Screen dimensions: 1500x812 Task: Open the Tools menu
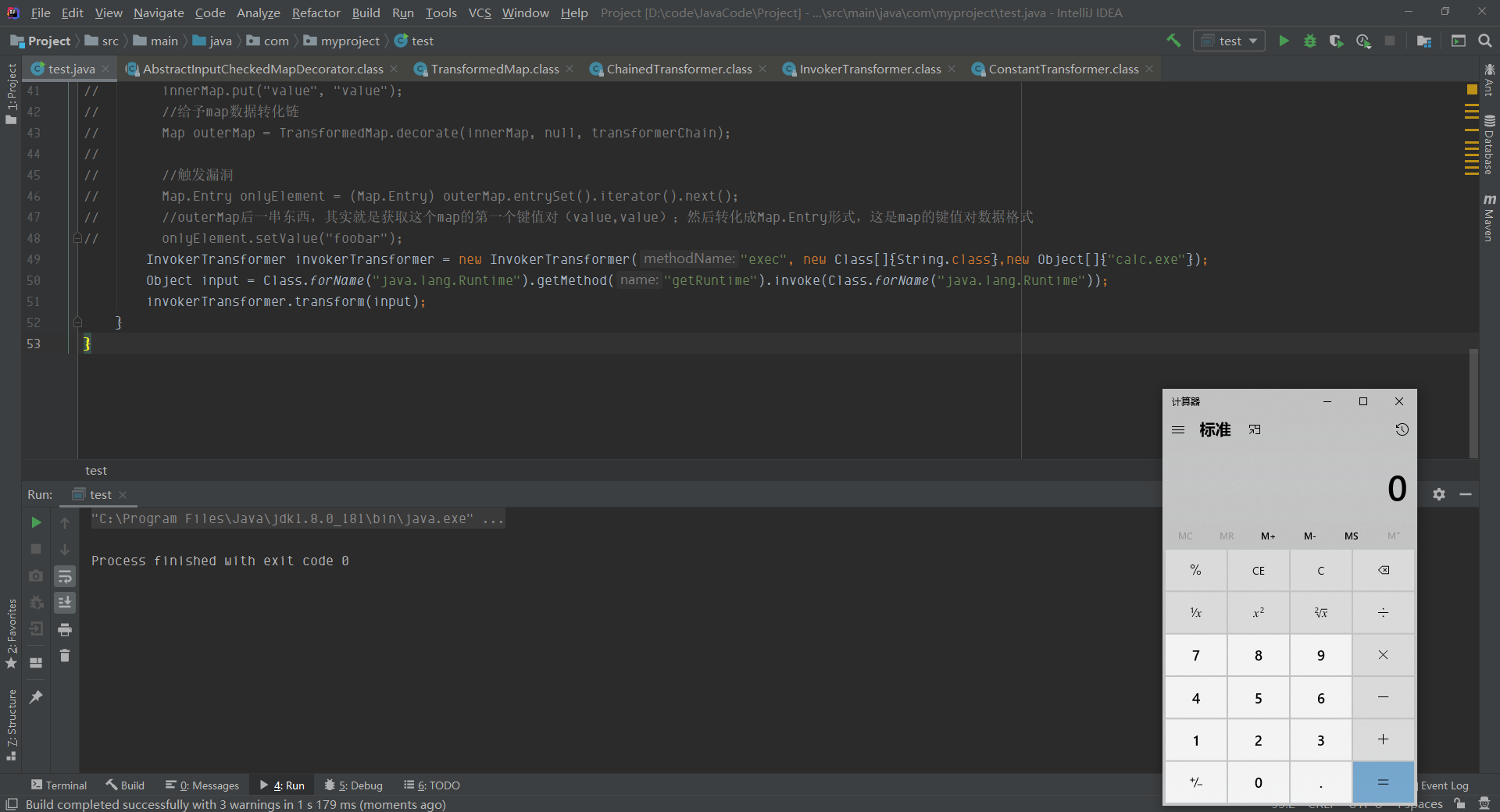coord(441,12)
